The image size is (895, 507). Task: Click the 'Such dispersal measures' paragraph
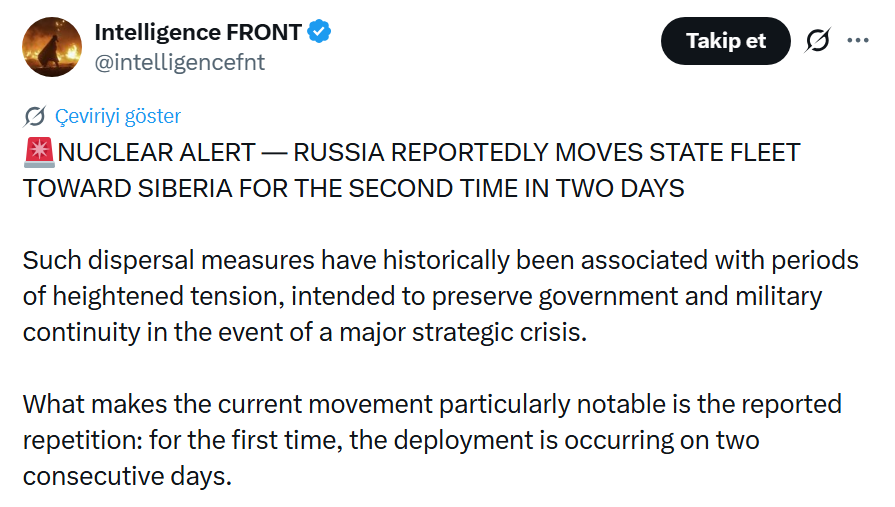tap(441, 261)
